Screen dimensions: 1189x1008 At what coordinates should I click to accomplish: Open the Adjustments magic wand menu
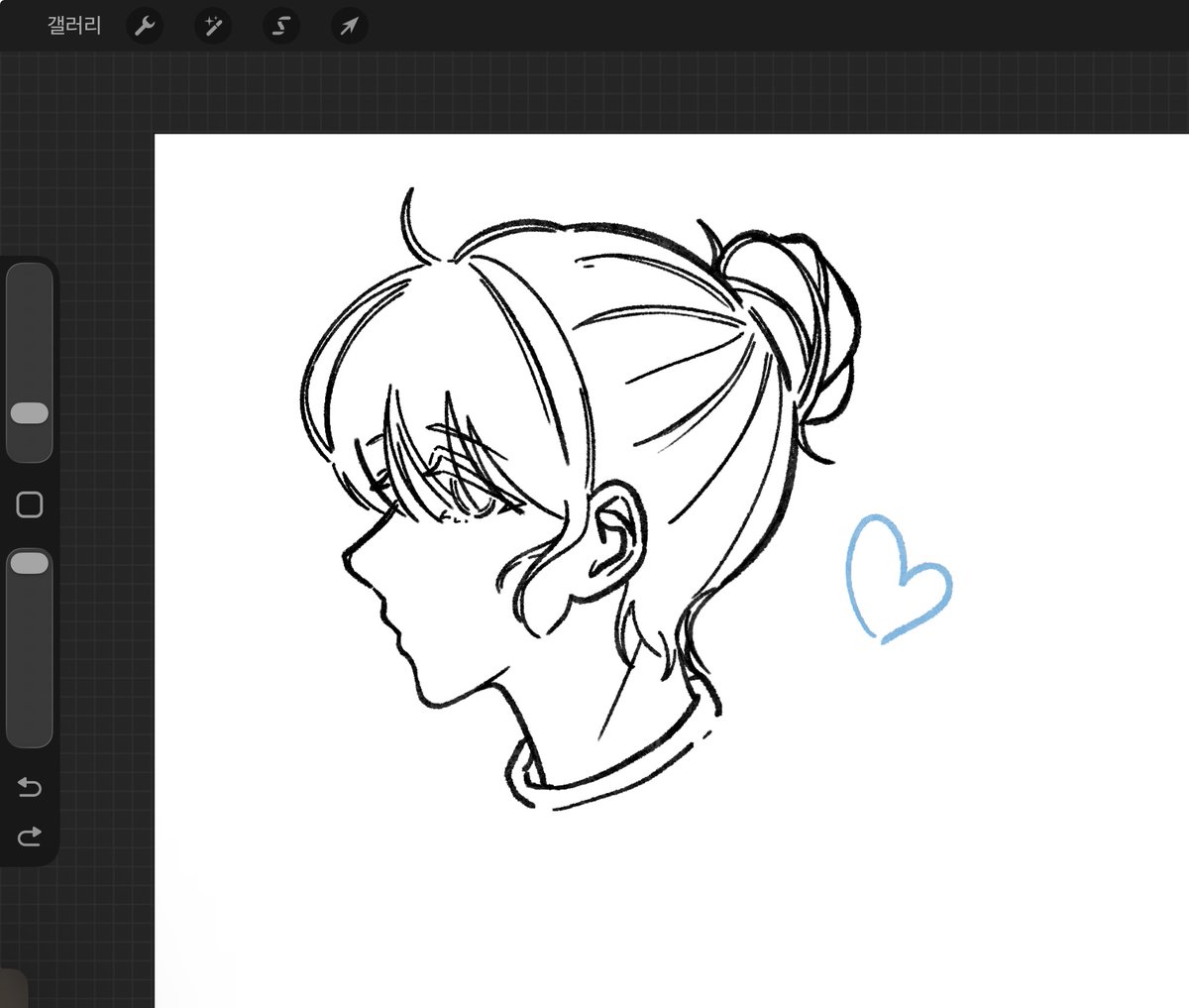click(x=213, y=26)
